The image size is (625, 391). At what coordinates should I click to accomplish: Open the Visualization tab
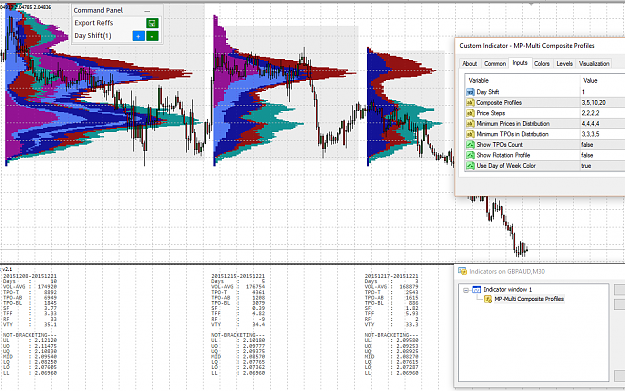tap(594, 64)
